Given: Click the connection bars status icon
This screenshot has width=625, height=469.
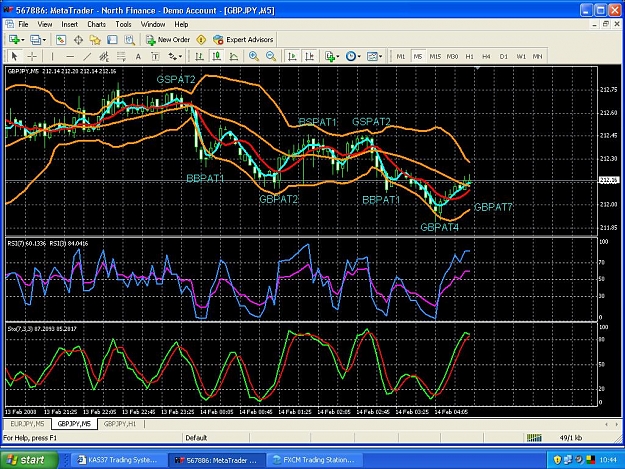Looking at the screenshot, I should pos(534,438).
